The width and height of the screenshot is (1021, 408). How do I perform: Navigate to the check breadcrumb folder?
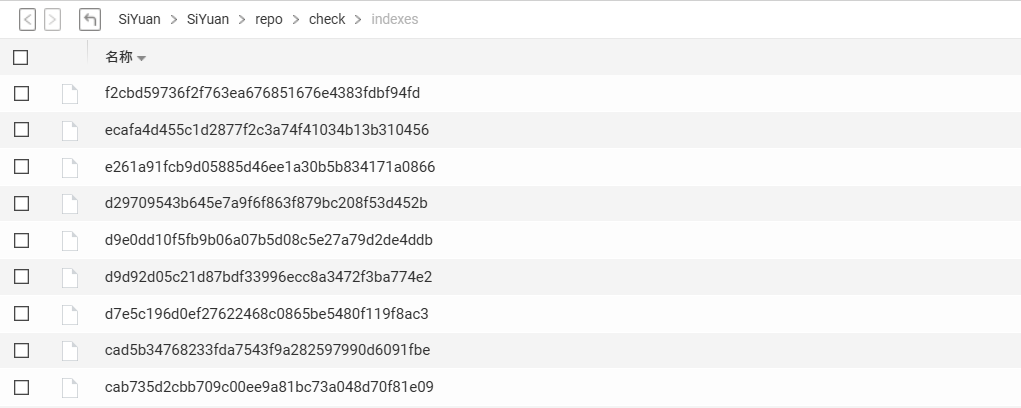(x=327, y=19)
